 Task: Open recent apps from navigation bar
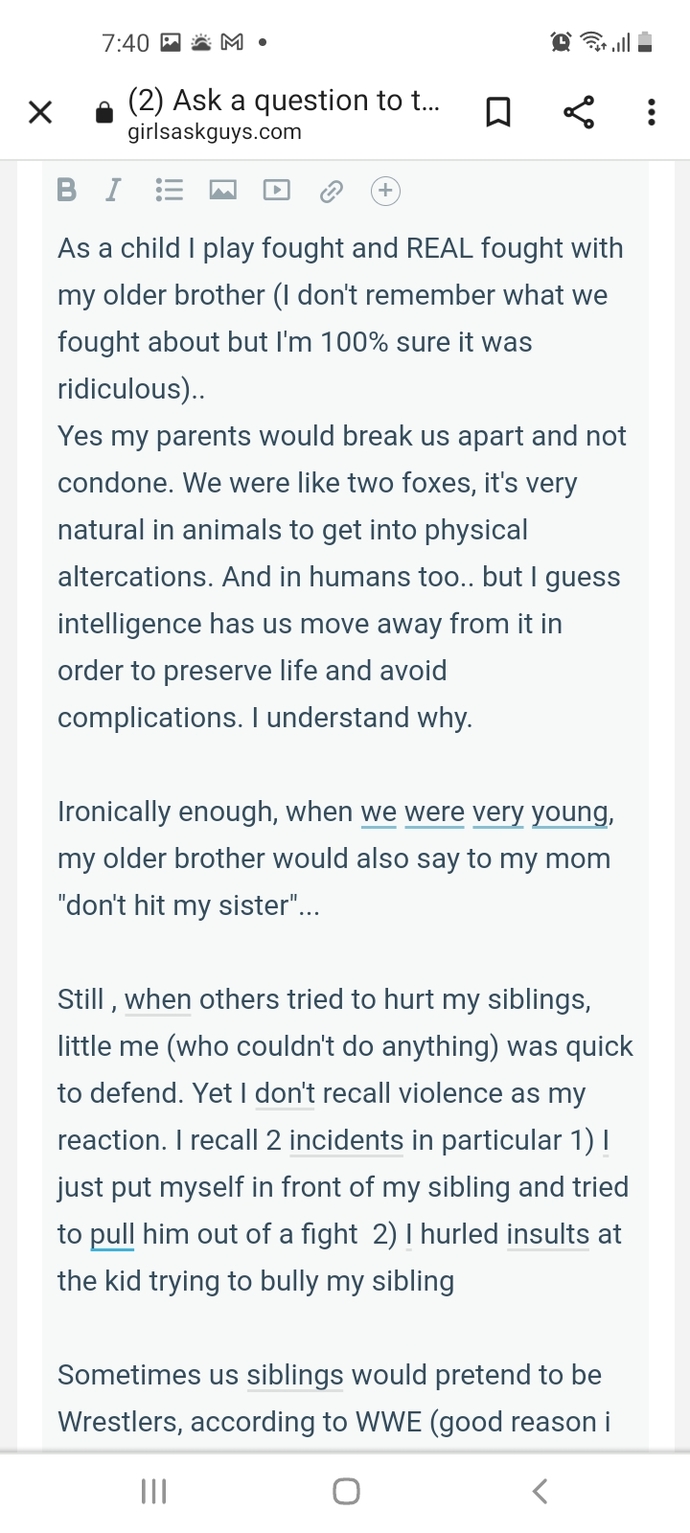(153, 1492)
